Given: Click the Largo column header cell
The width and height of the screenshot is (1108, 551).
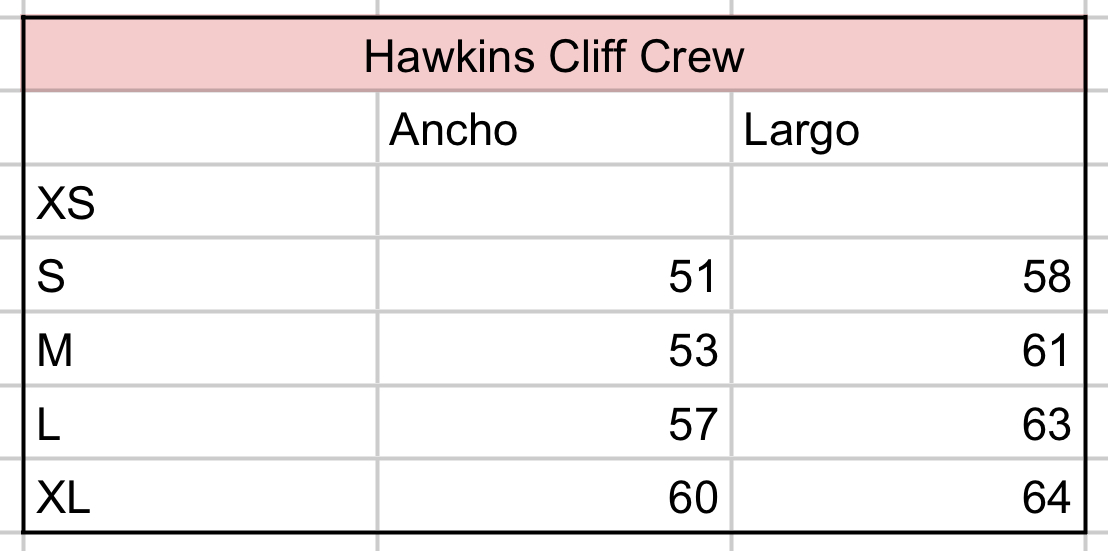Looking at the screenshot, I should 908,130.
